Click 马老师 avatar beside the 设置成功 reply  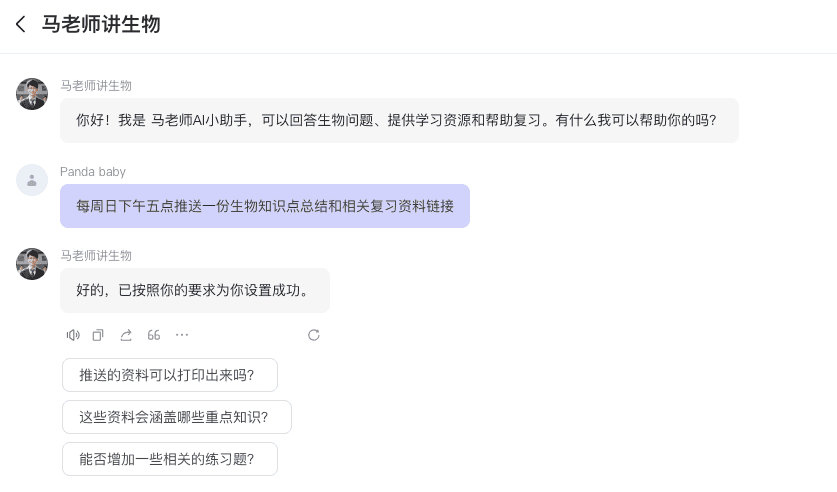tap(32, 264)
